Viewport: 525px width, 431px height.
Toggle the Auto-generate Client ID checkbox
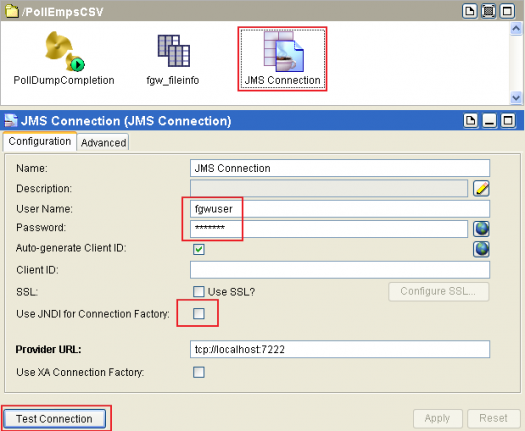click(199, 249)
